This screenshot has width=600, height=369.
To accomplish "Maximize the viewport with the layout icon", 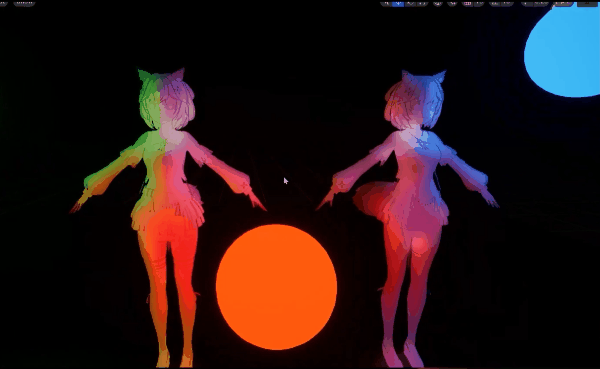I will click(x=587, y=3).
